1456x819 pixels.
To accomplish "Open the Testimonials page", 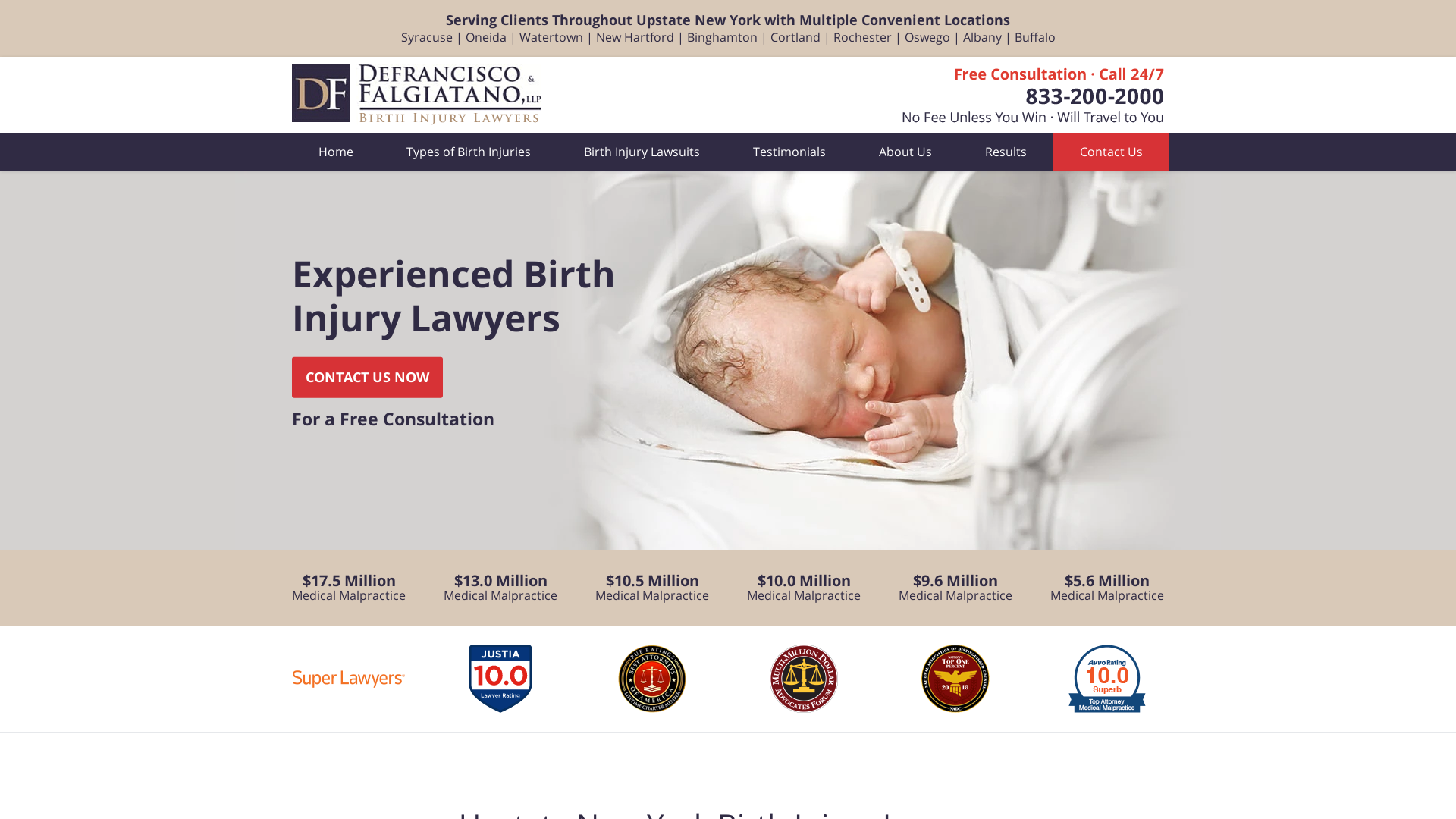I will (x=789, y=152).
